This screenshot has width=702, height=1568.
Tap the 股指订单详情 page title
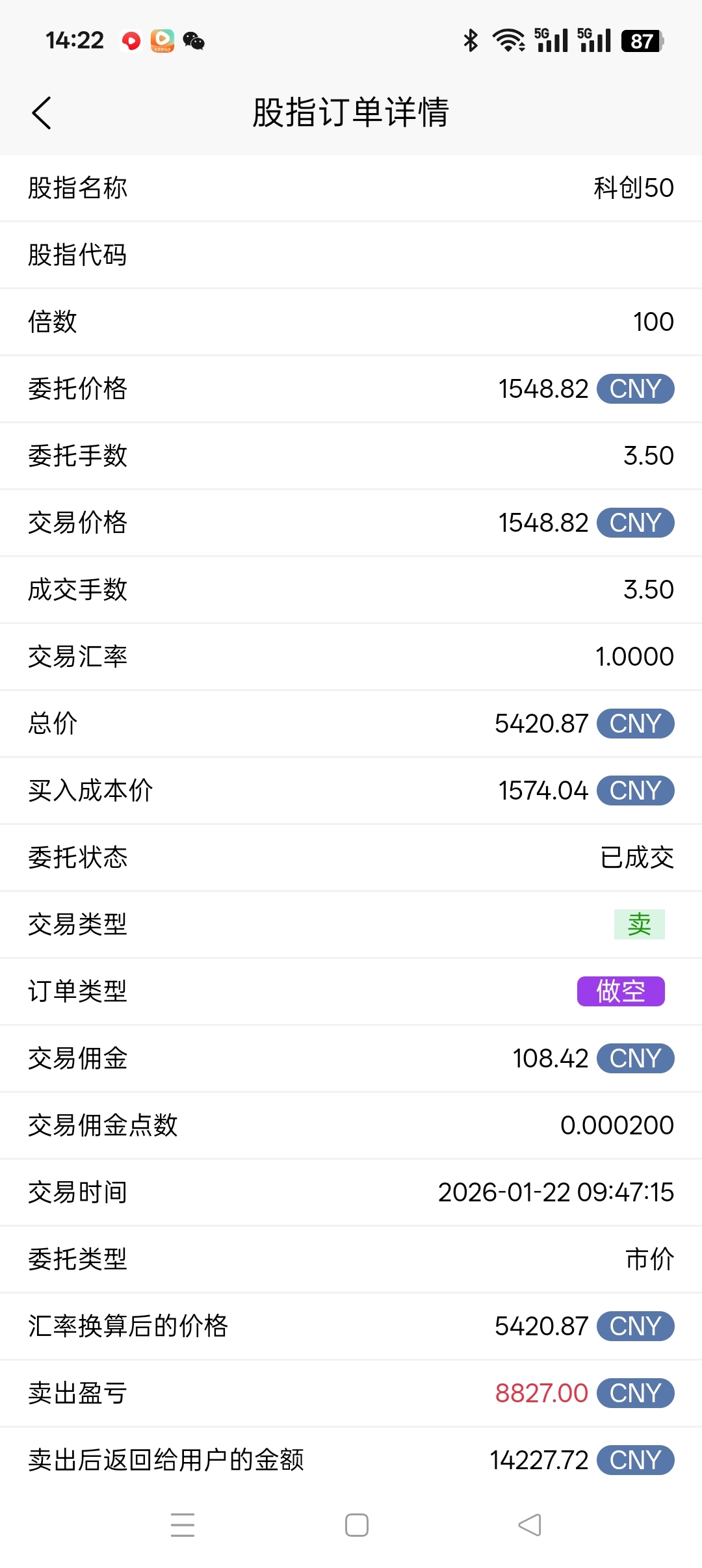click(351, 112)
